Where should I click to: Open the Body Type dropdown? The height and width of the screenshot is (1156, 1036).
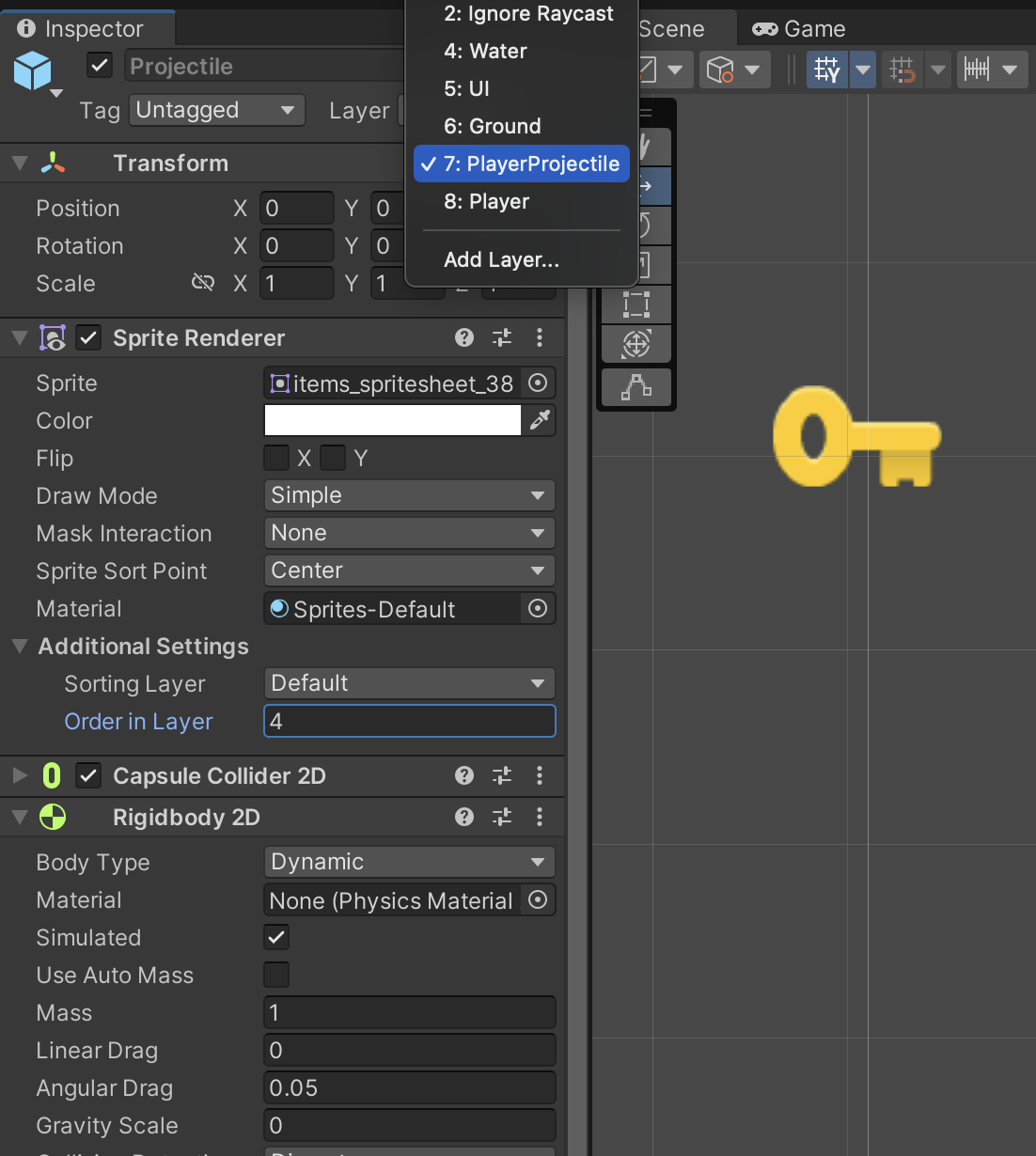pyautogui.click(x=409, y=862)
